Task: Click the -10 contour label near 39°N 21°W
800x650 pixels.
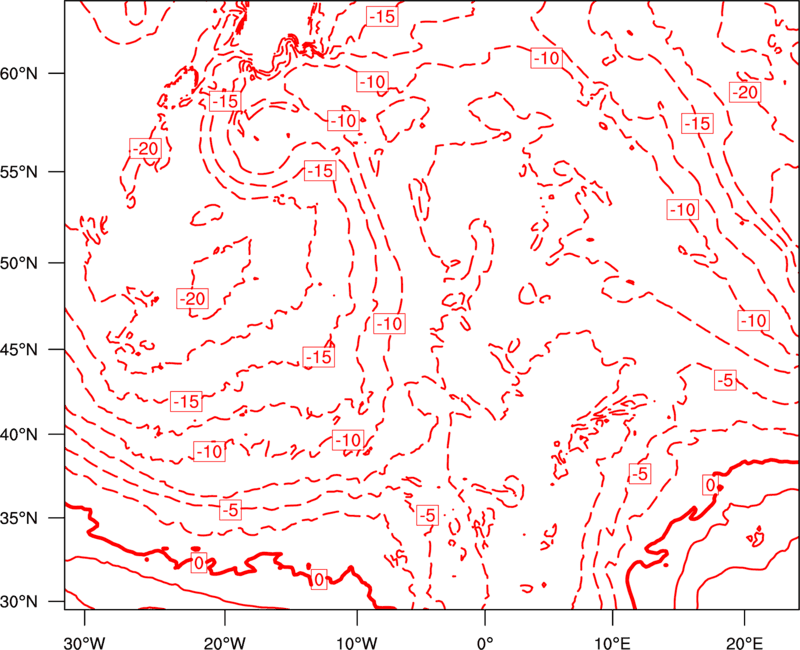Action: pyautogui.click(x=210, y=451)
